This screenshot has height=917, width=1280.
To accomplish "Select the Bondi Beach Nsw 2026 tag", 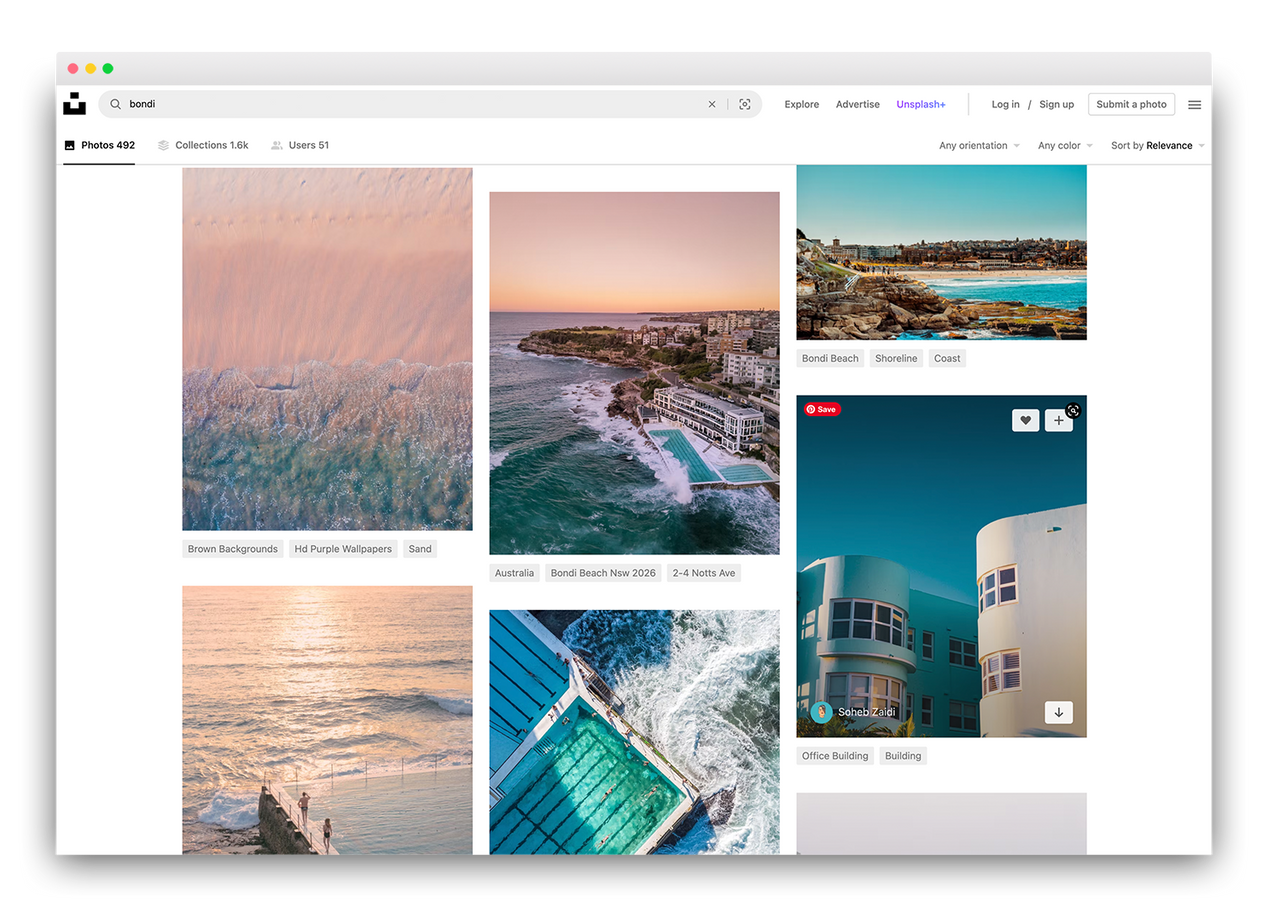I will [603, 573].
